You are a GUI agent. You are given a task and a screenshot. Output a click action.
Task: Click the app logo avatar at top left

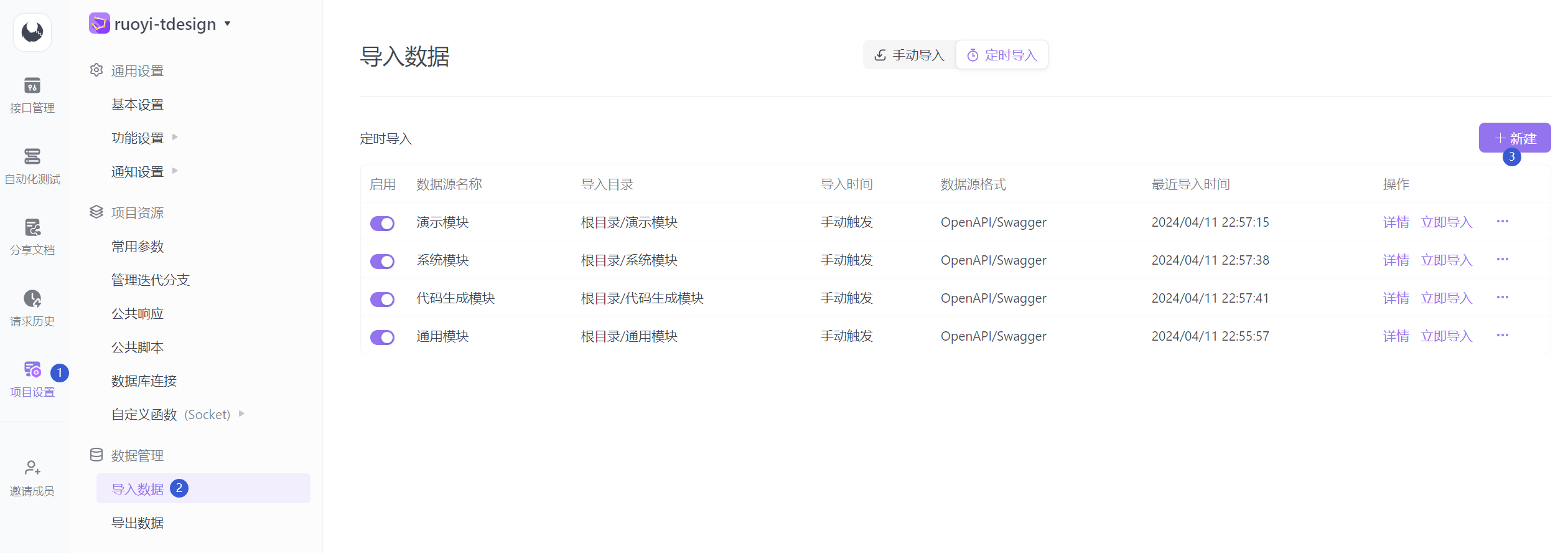pos(32,32)
